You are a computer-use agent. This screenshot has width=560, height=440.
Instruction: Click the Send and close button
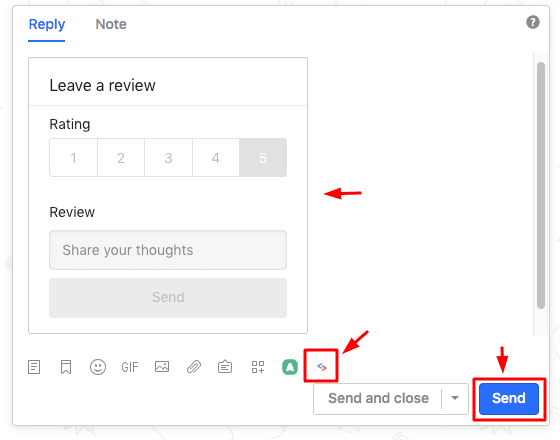pyautogui.click(x=378, y=398)
